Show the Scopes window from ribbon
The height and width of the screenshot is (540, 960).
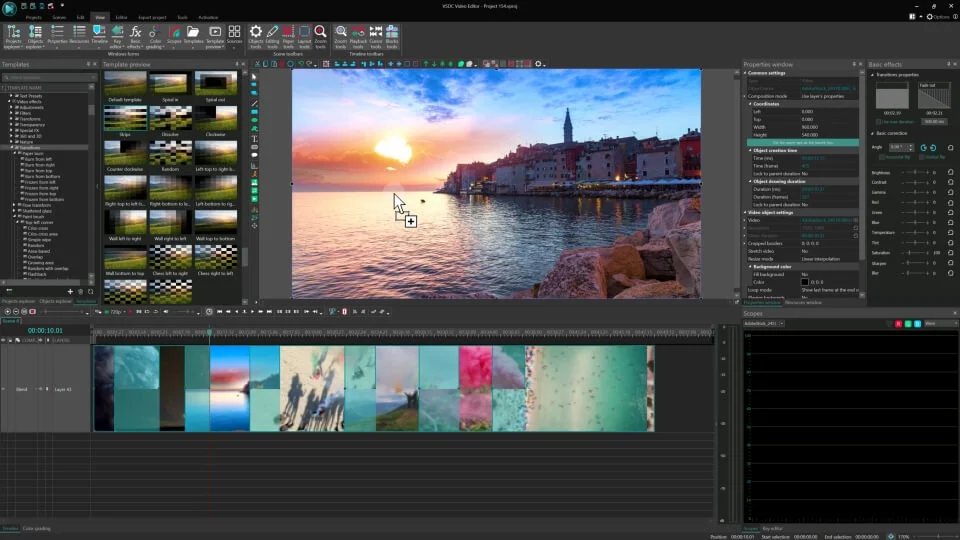pyautogui.click(x=174, y=37)
